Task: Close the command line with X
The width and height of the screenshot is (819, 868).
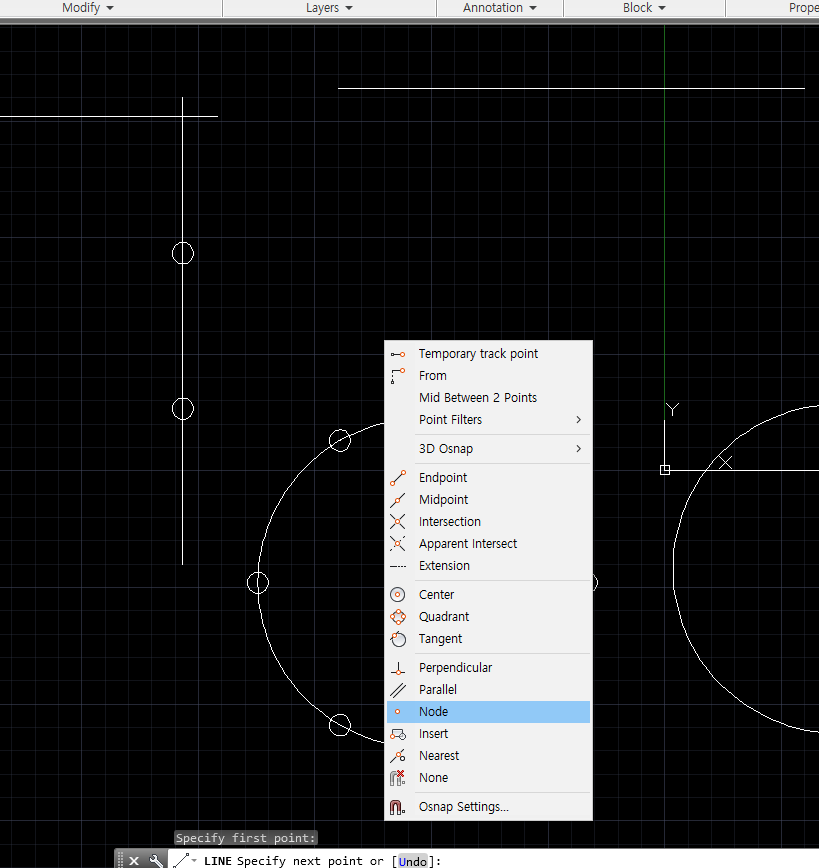Action: click(x=134, y=861)
